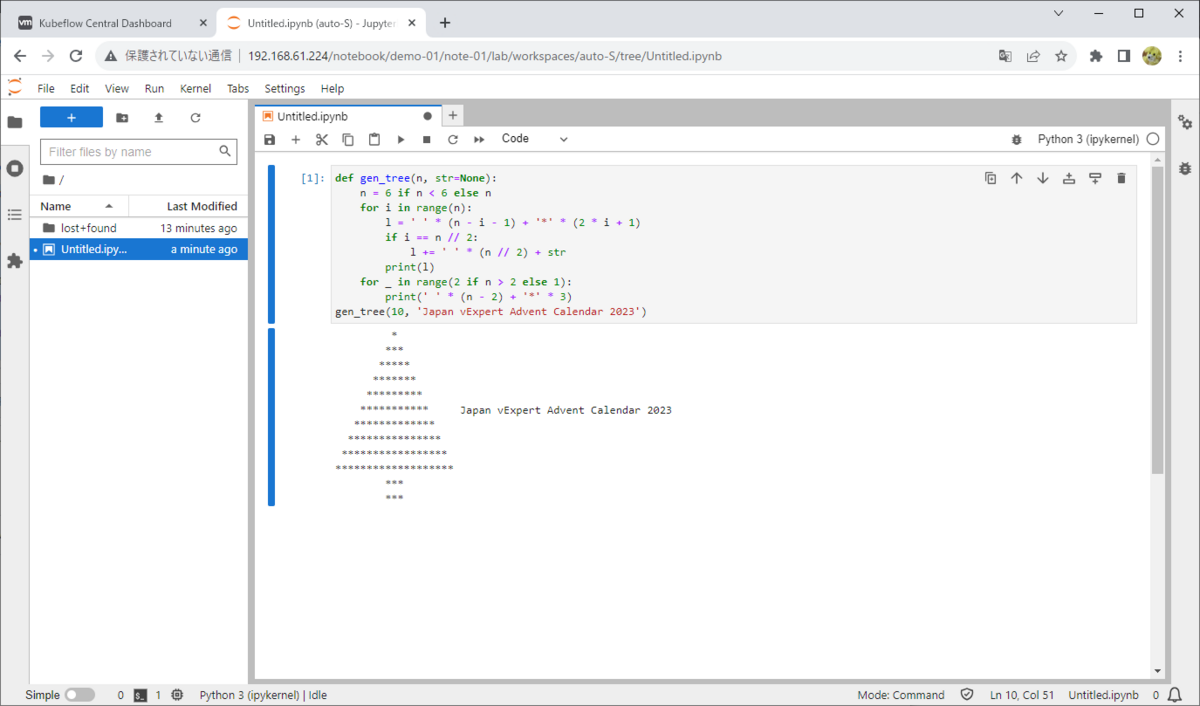Image resolution: width=1200 pixels, height=706 pixels.
Task: Save the notebook with the floppy disk icon
Action: 269,140
